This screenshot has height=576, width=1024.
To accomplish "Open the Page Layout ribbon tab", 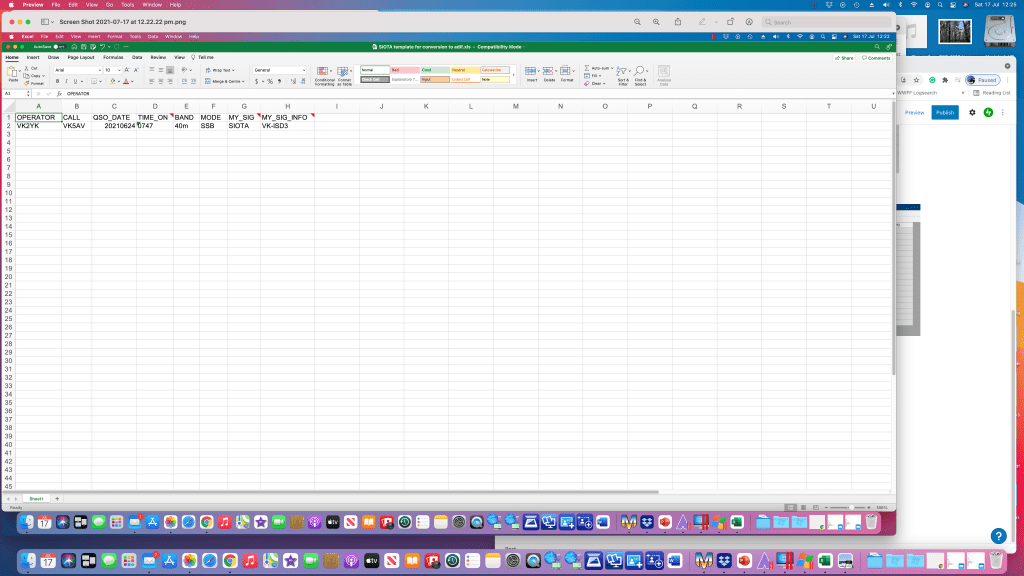I will tap(79, 57).
